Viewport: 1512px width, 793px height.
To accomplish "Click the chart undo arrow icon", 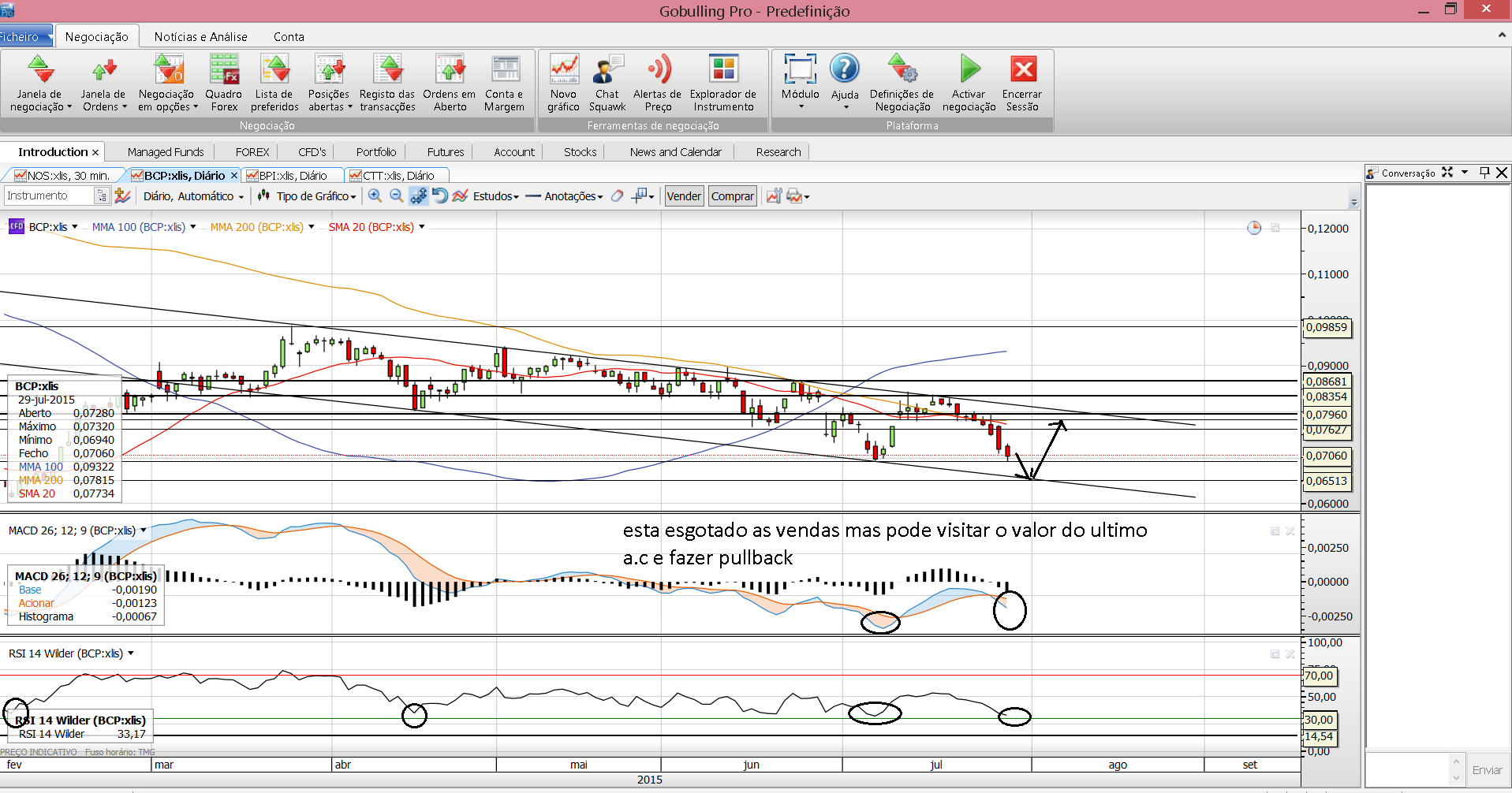I will click(x=440, y=195).
